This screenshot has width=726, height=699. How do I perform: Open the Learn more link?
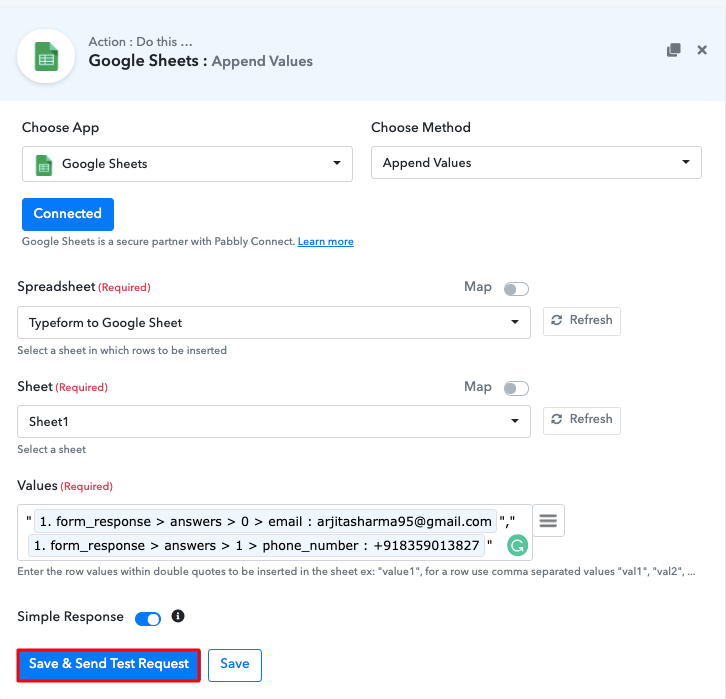(325, 242)
